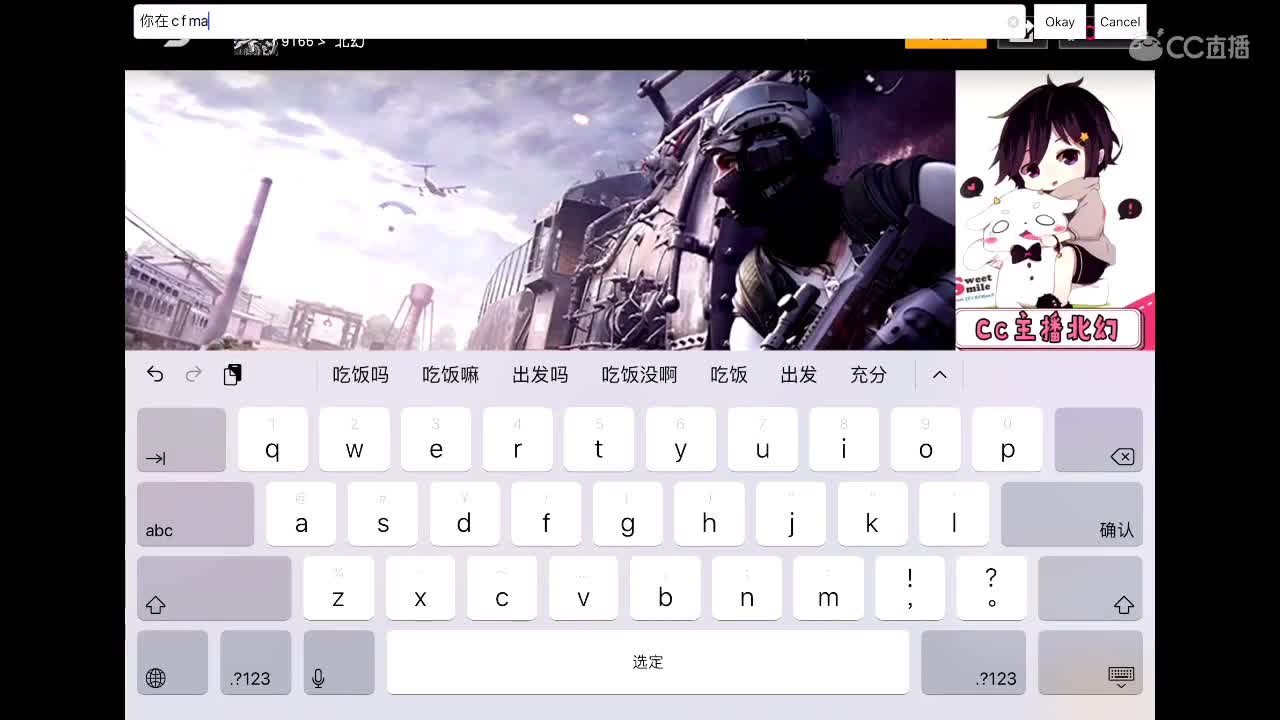The width and height of the screenshot is (1280, 720).
Task: Tap the question mark and period key
Action: click(992, 588)
